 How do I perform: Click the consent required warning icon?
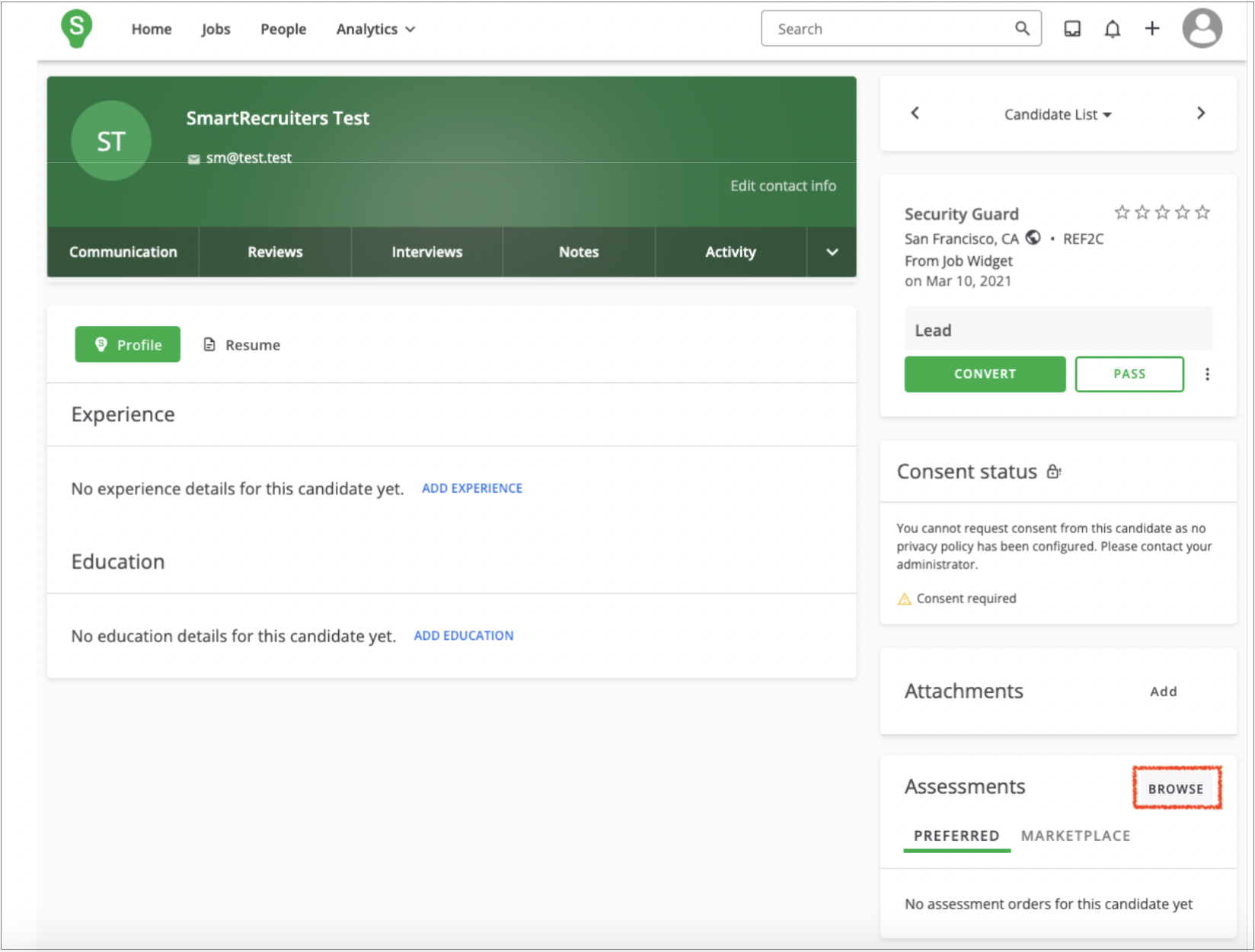coord(905,599)
